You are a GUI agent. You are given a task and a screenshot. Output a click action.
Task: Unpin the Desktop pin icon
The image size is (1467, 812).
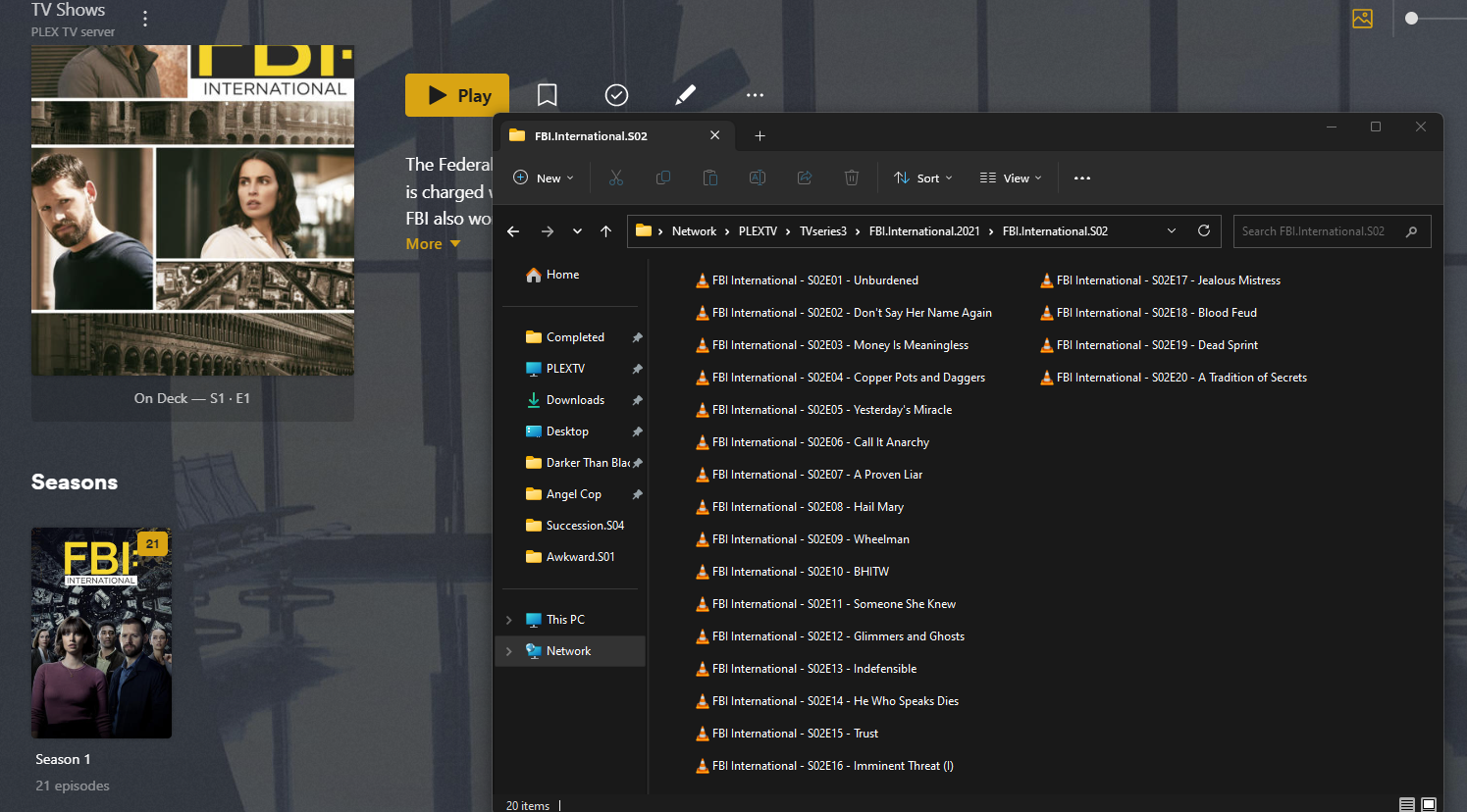point(637,431)
